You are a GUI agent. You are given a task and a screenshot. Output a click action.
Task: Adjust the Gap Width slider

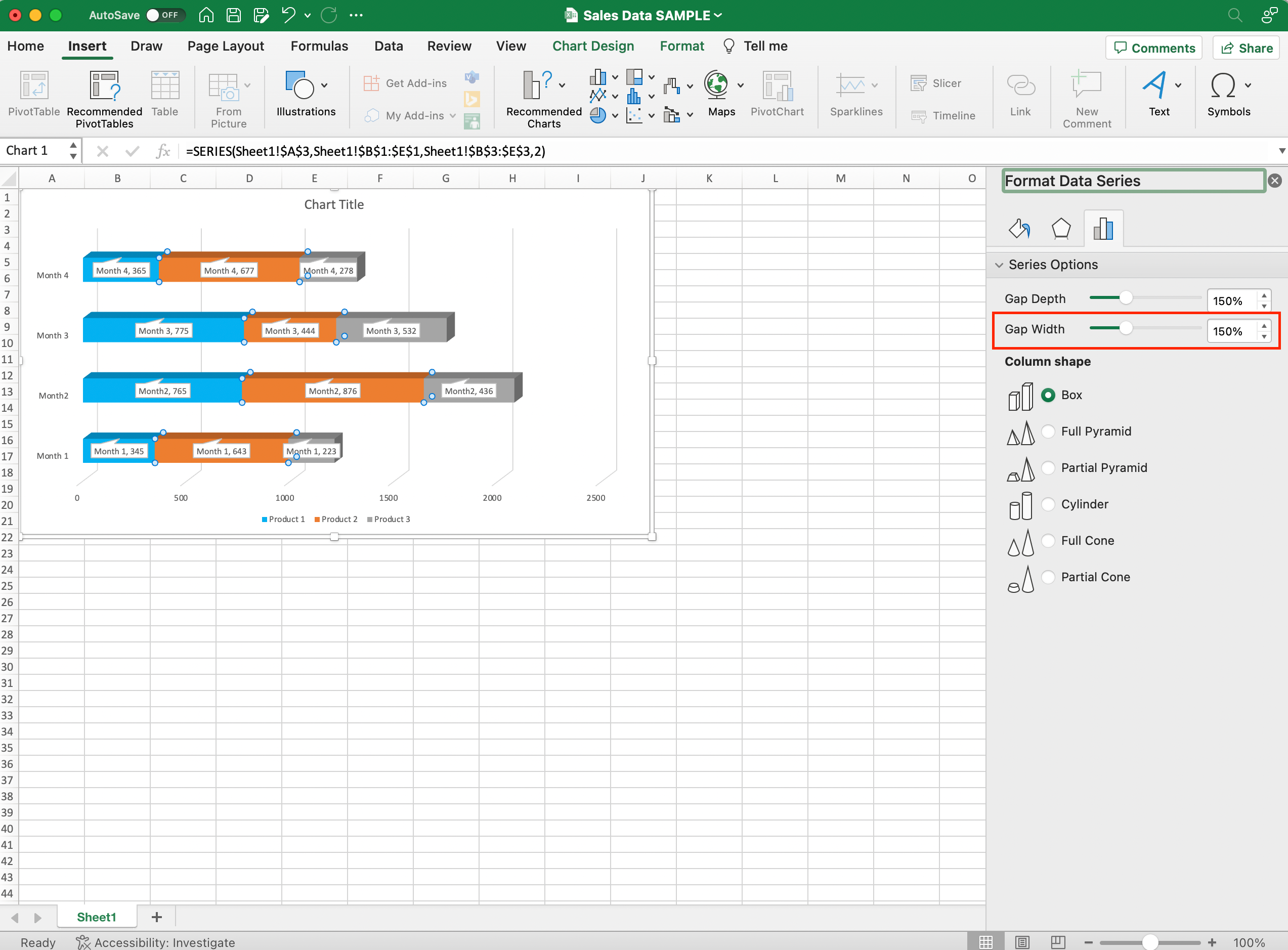pyautogui.click(x=1127, y=328)
